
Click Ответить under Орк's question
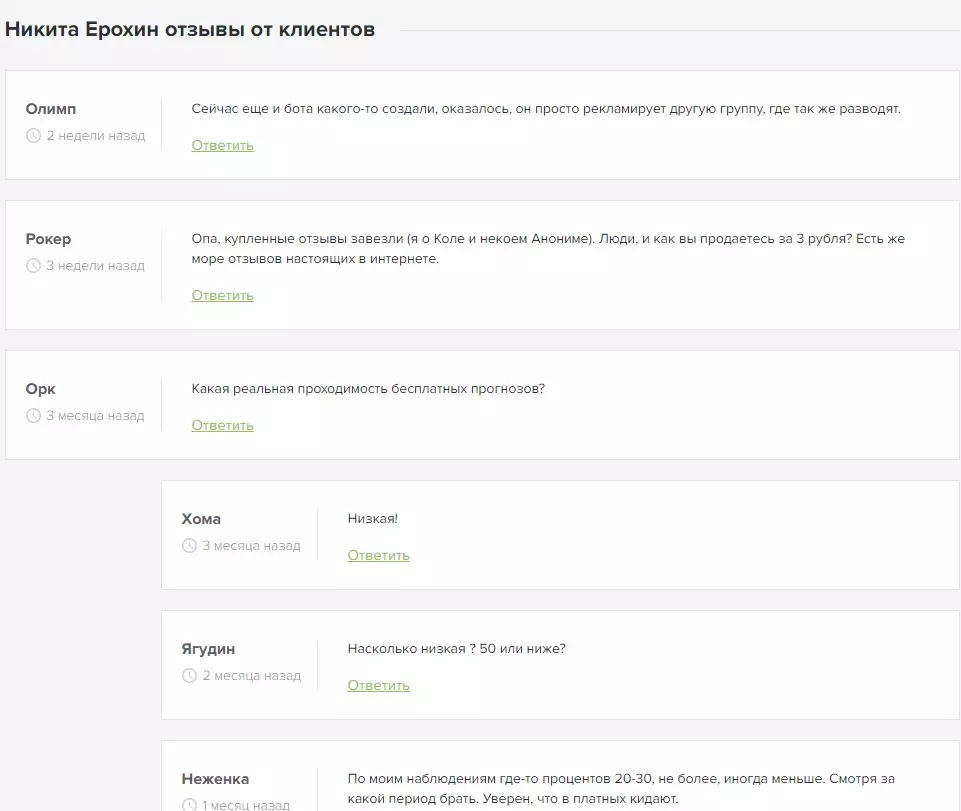[x=222, y=425]
